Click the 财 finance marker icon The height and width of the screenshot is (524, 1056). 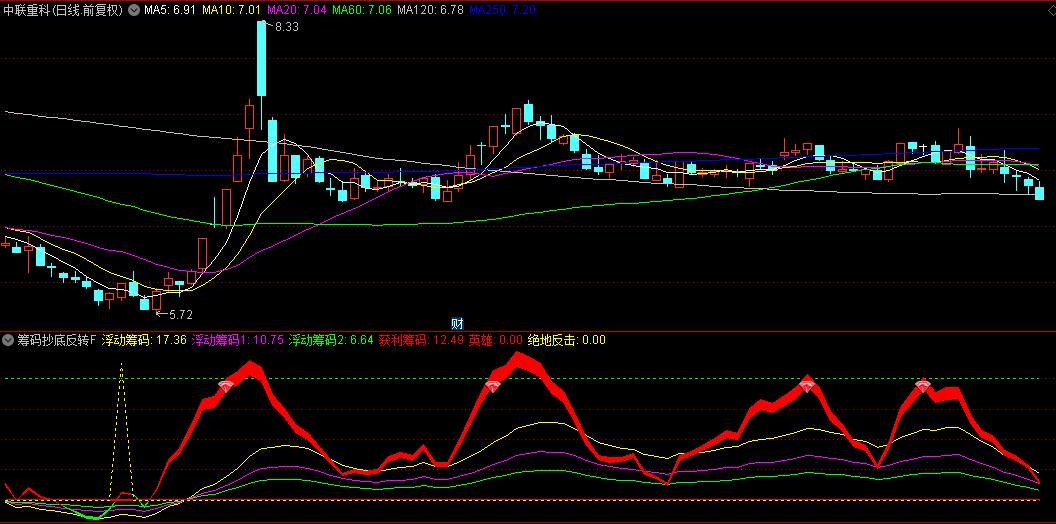click(457, 323)
